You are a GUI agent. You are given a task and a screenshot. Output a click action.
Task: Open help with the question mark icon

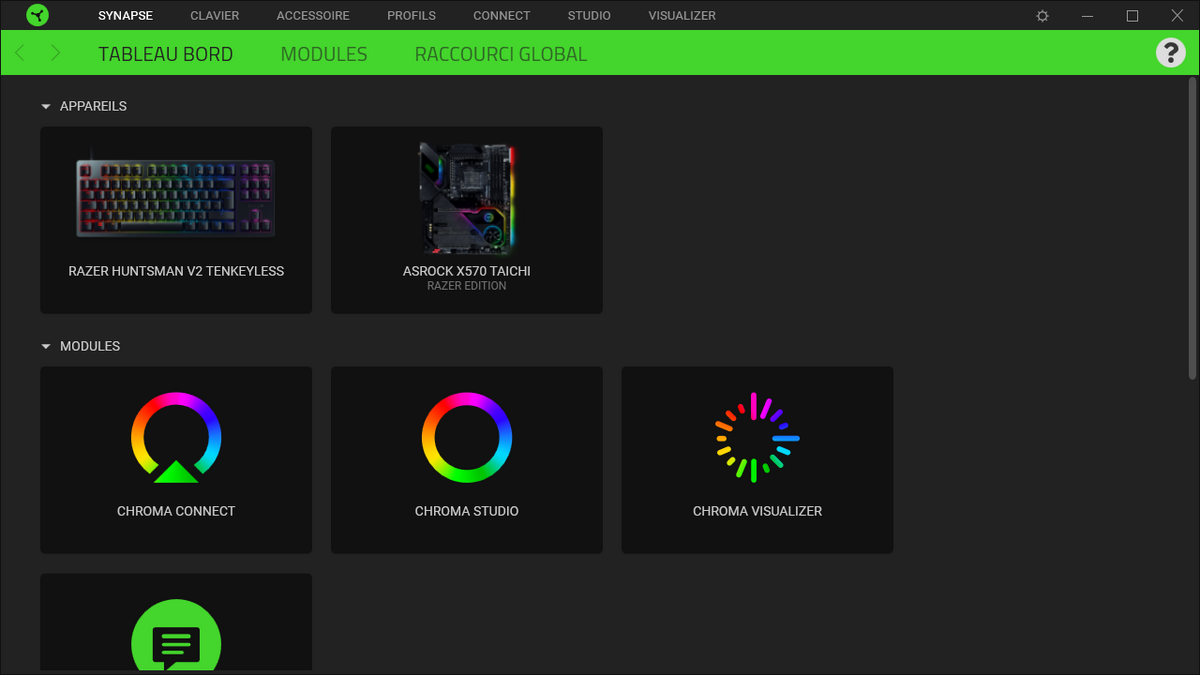click(1171, 52)
